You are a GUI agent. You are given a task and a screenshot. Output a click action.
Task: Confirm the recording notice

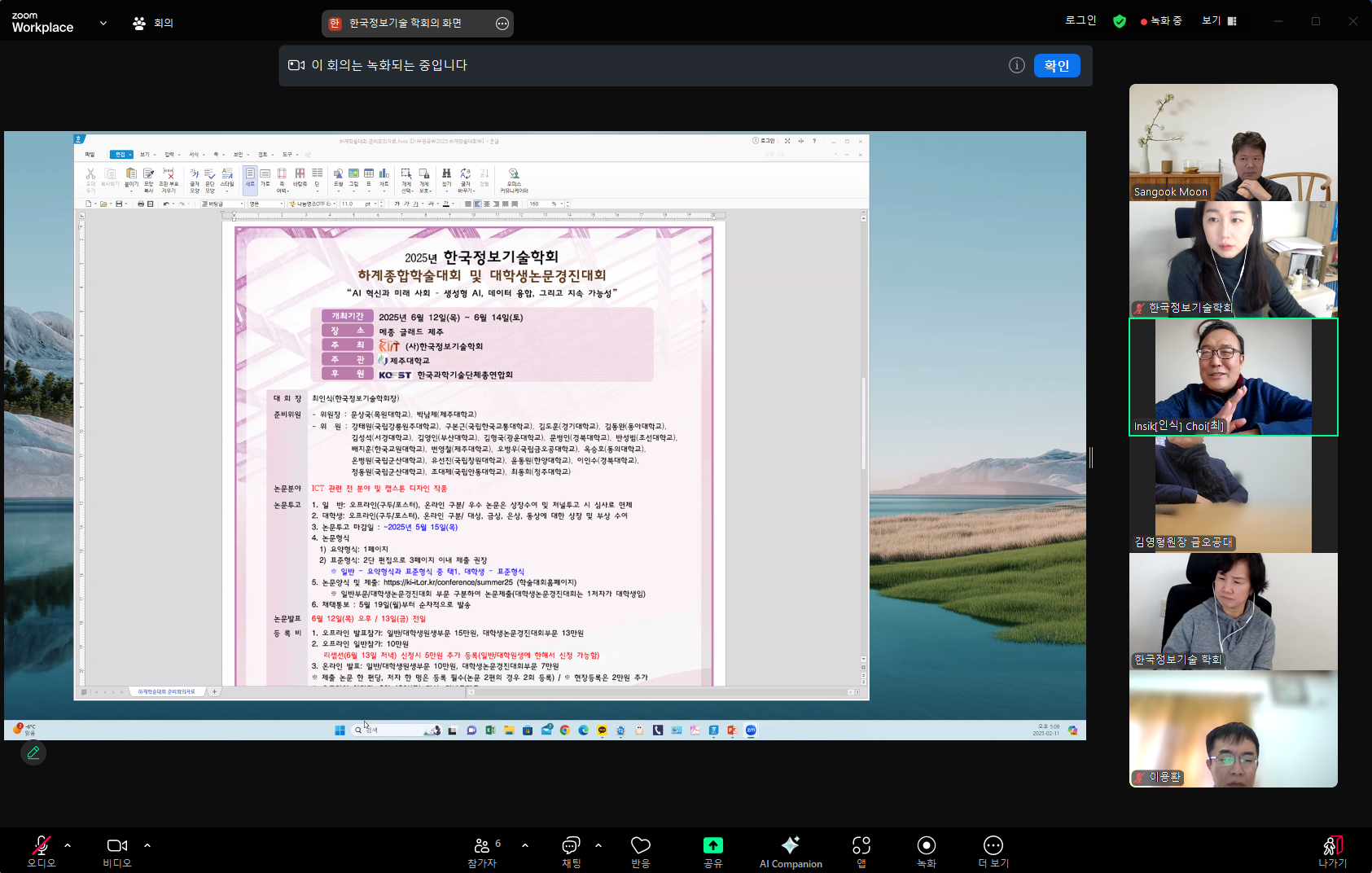tap(1056, 66)
